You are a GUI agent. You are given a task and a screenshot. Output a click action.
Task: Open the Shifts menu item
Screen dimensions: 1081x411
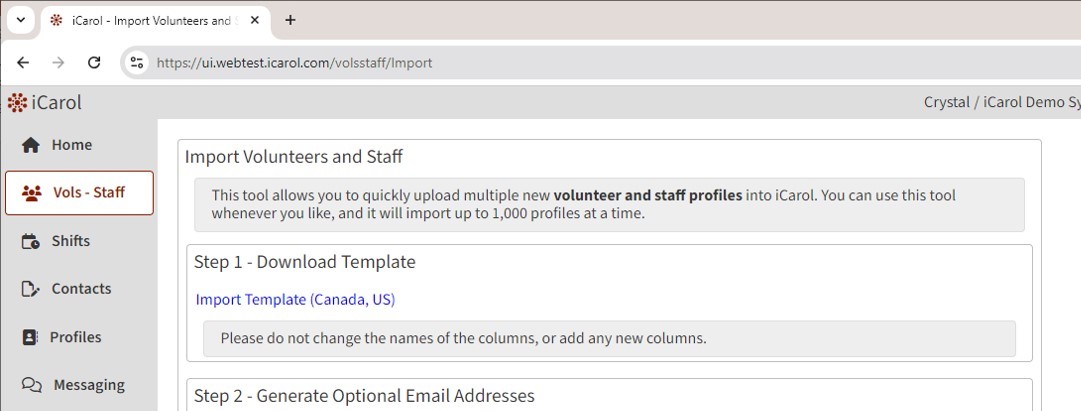71,241
